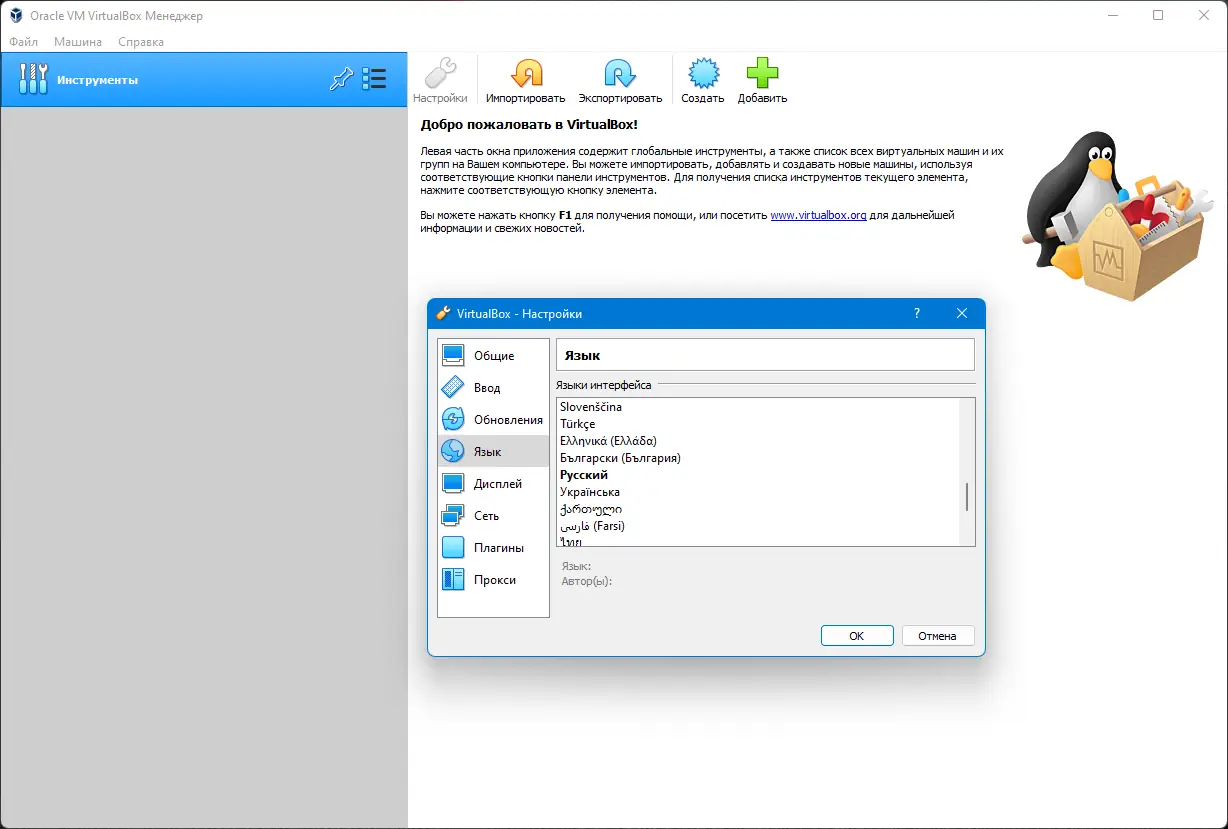Click the Отмена button

click(x=938, y=636)
